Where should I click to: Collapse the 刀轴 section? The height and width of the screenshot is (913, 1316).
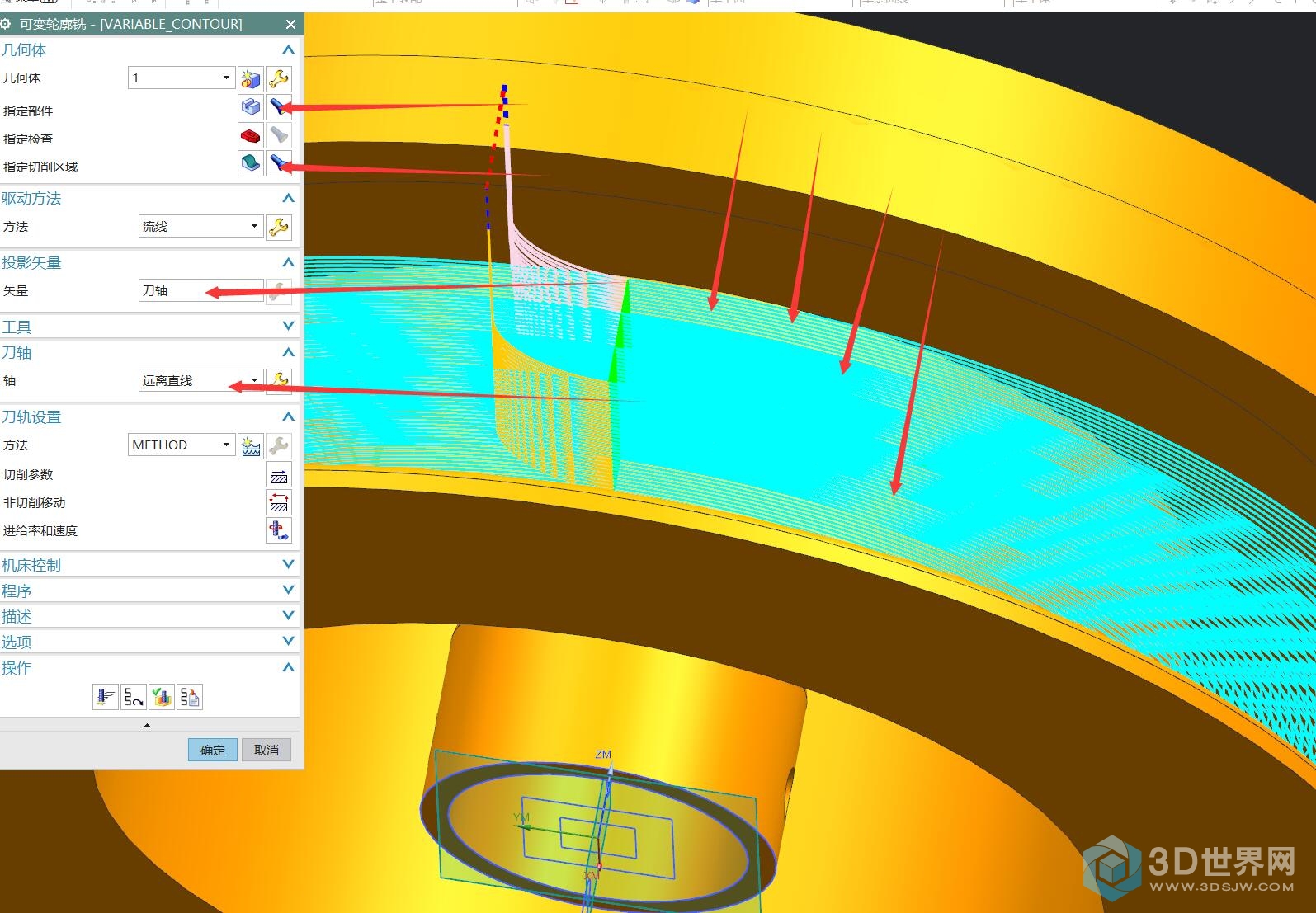click(x=288, y=352)
